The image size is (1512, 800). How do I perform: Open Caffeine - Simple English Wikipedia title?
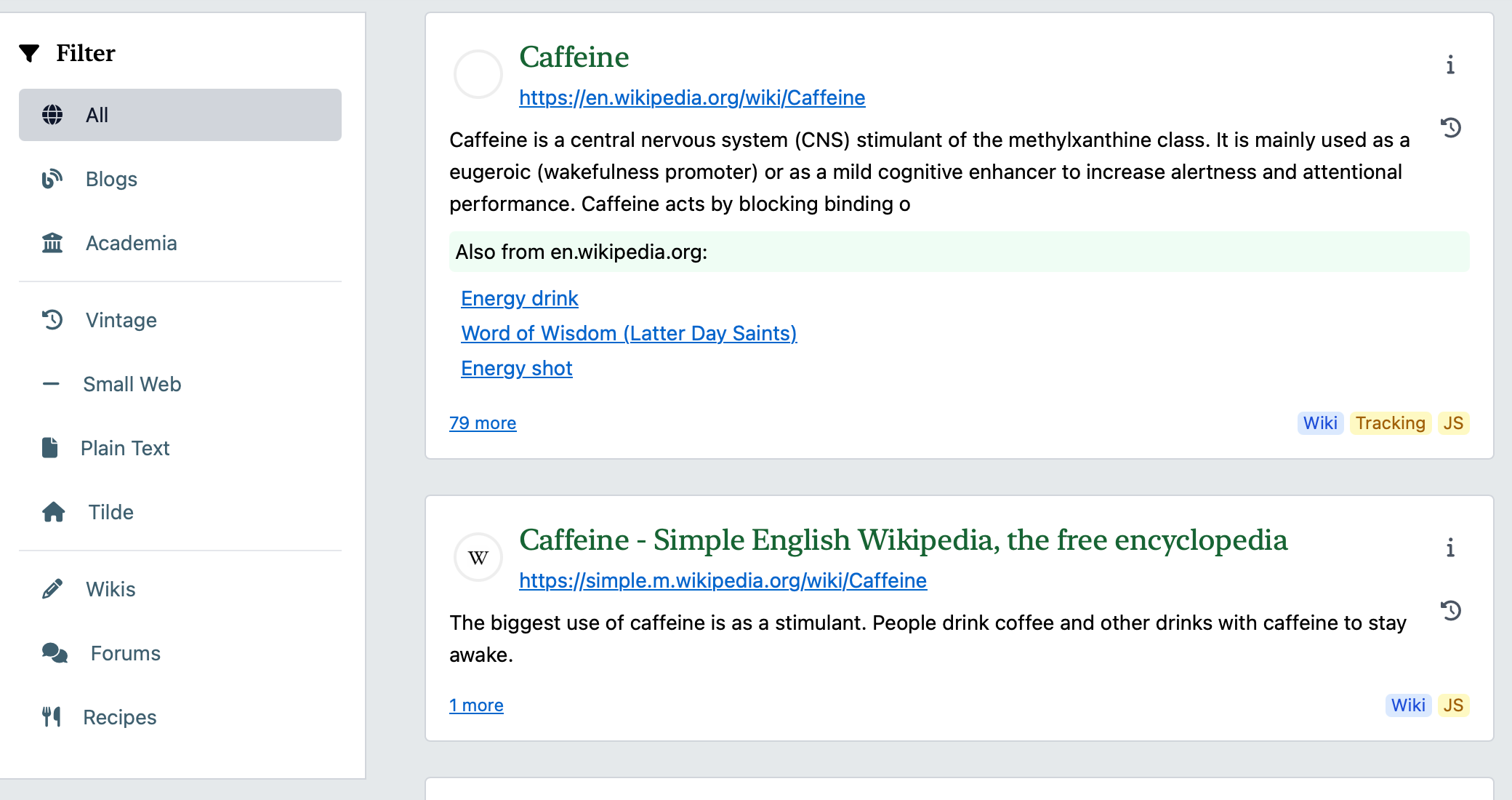point(904,540)
